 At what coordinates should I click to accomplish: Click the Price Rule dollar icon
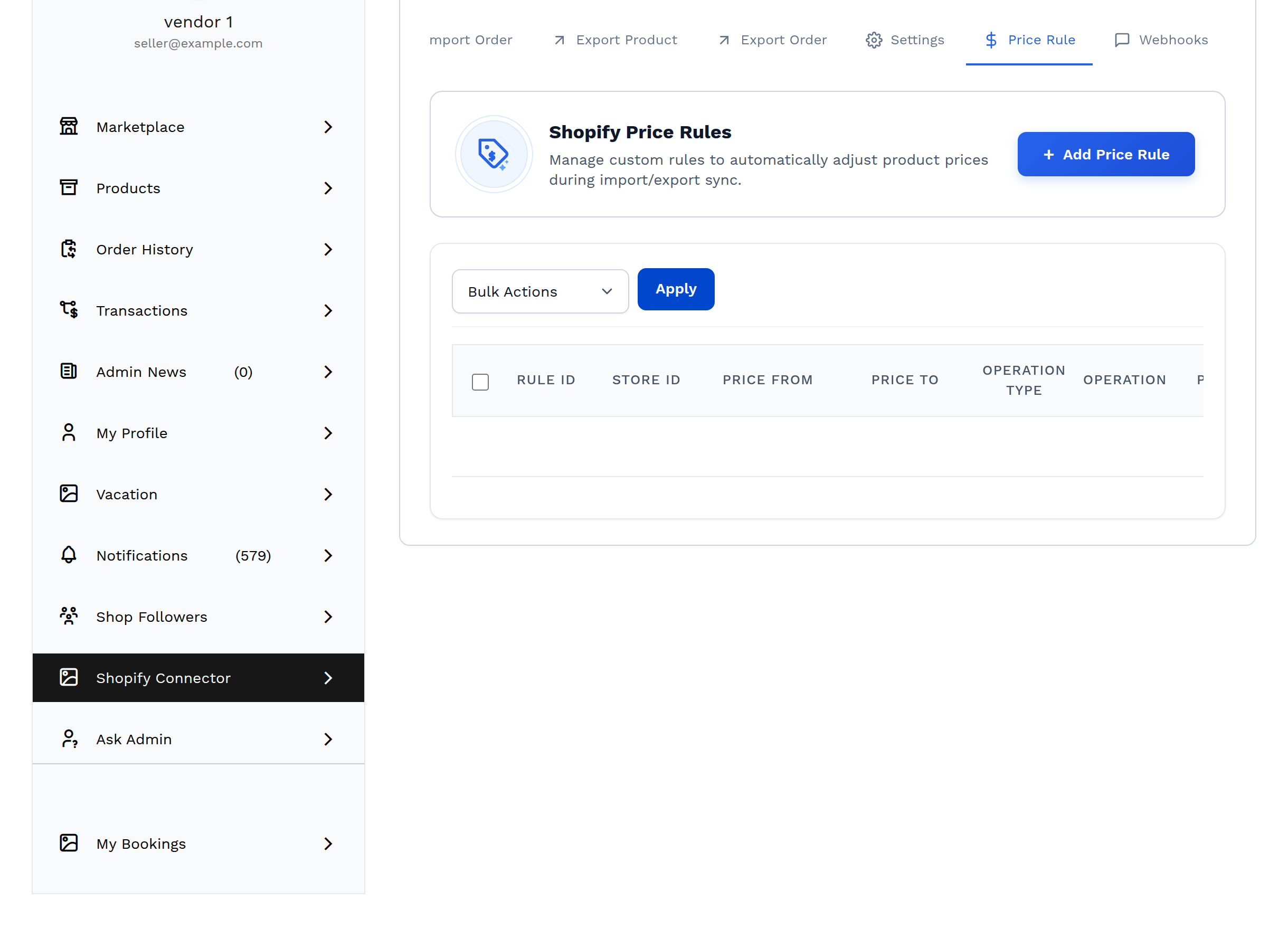click(991, 40)
